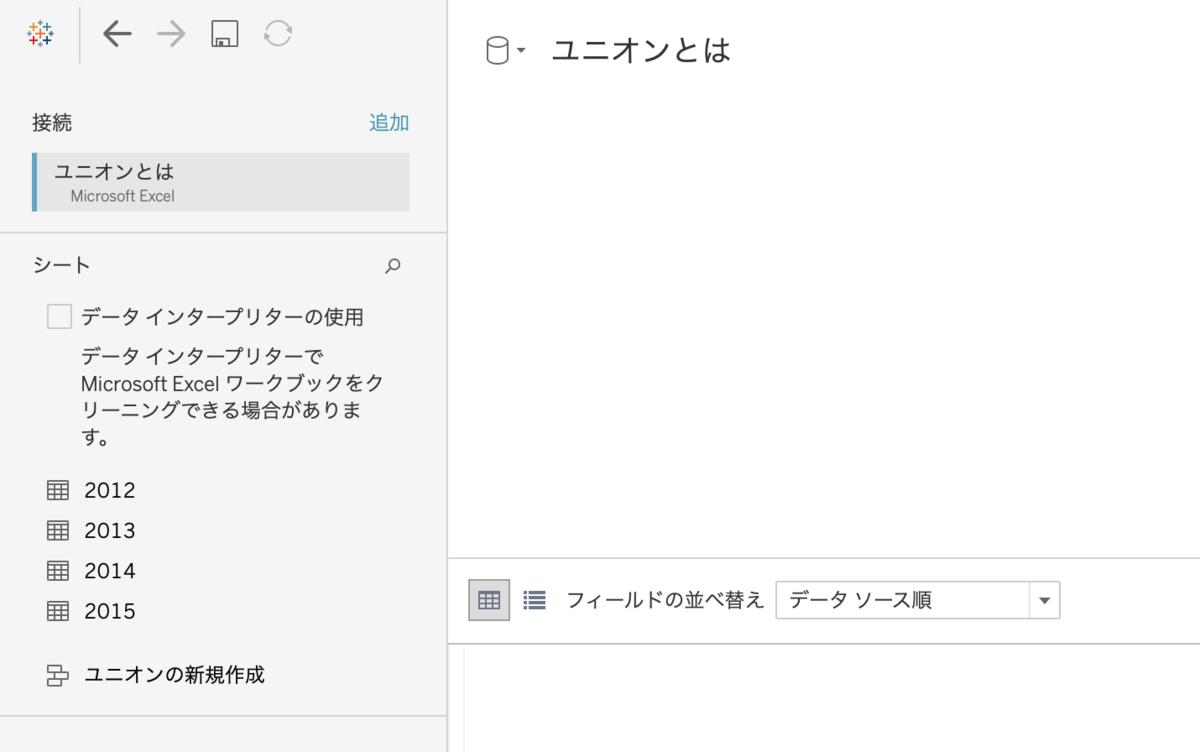1200x752 pixels.
Task: Select the 2015 sheet
Action: (x=110, y=610)
